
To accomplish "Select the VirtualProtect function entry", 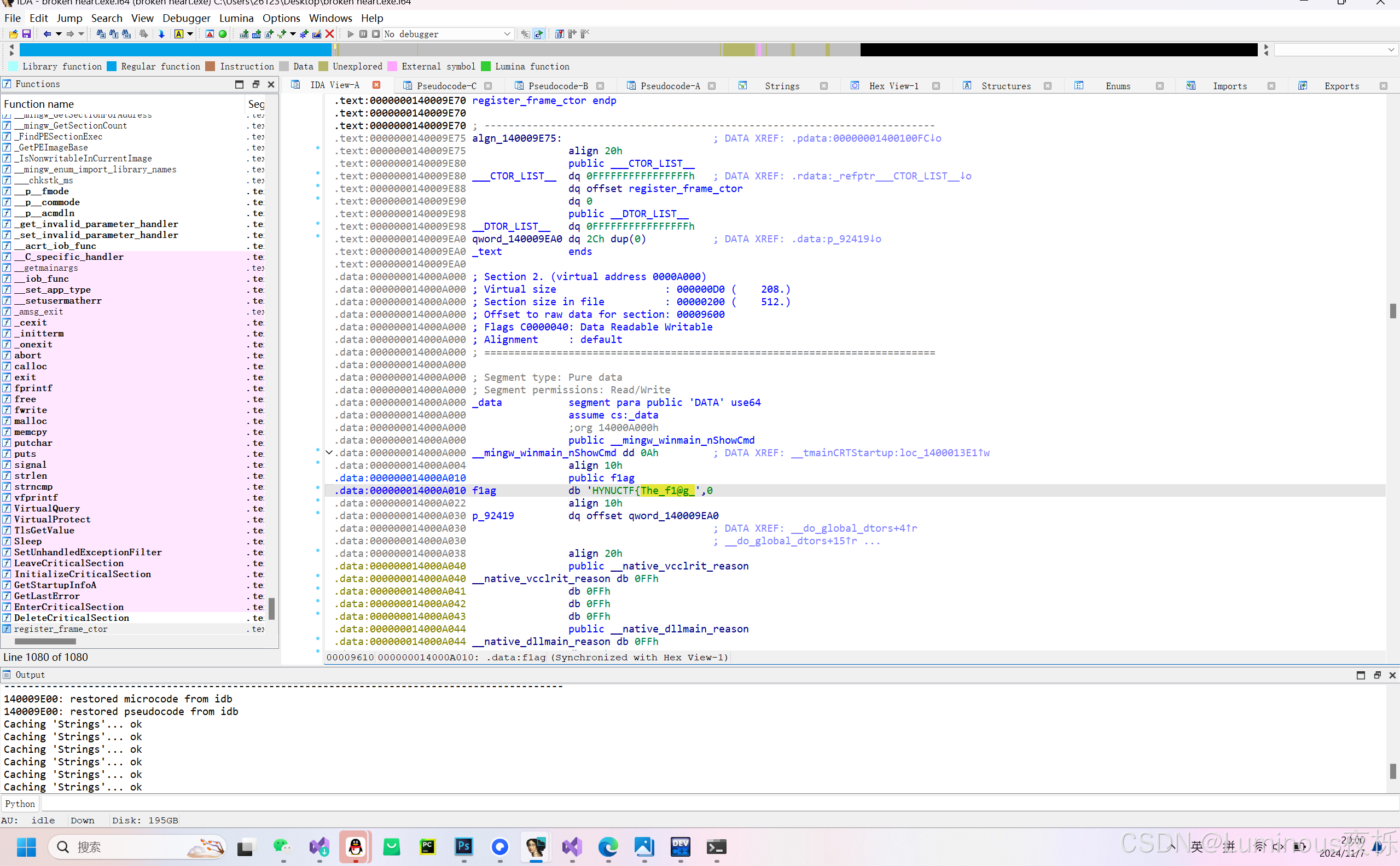I will (52, 519).
